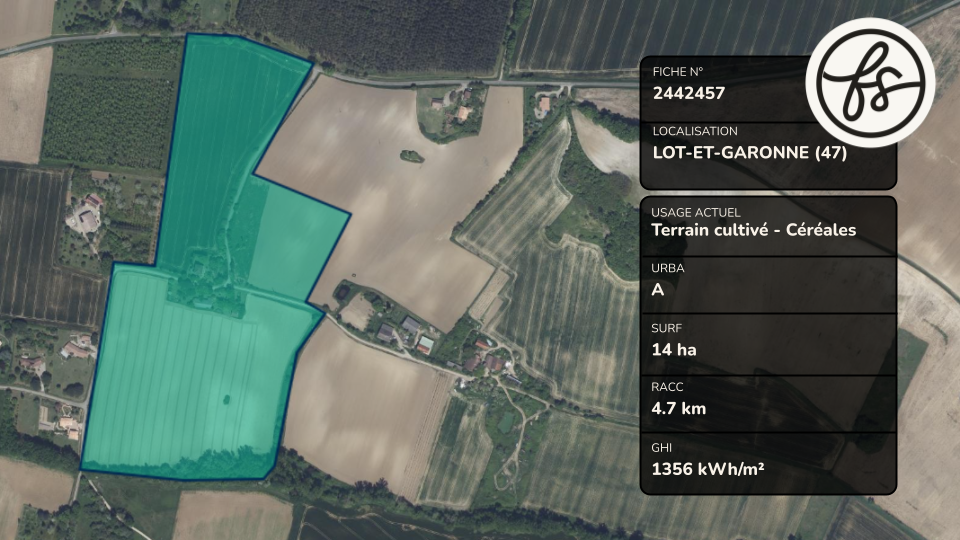
Task: Click the 4.7 km connection distance
Action: (679, 408)
